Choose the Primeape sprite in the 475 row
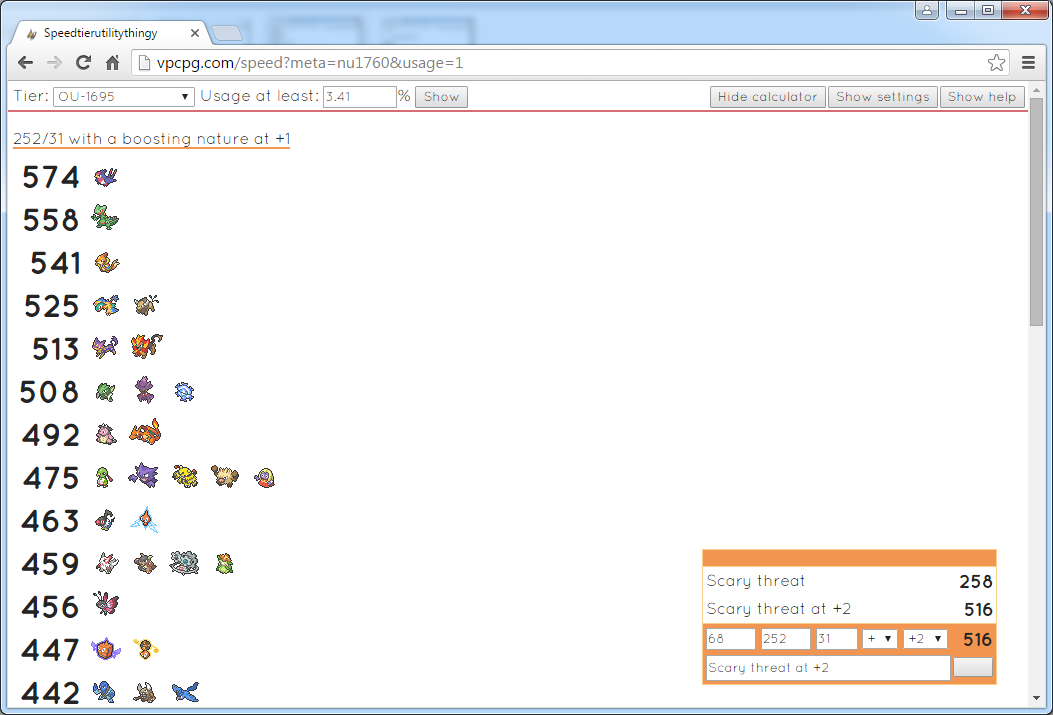Screen dimensions: 1053x715 [224, 476]
